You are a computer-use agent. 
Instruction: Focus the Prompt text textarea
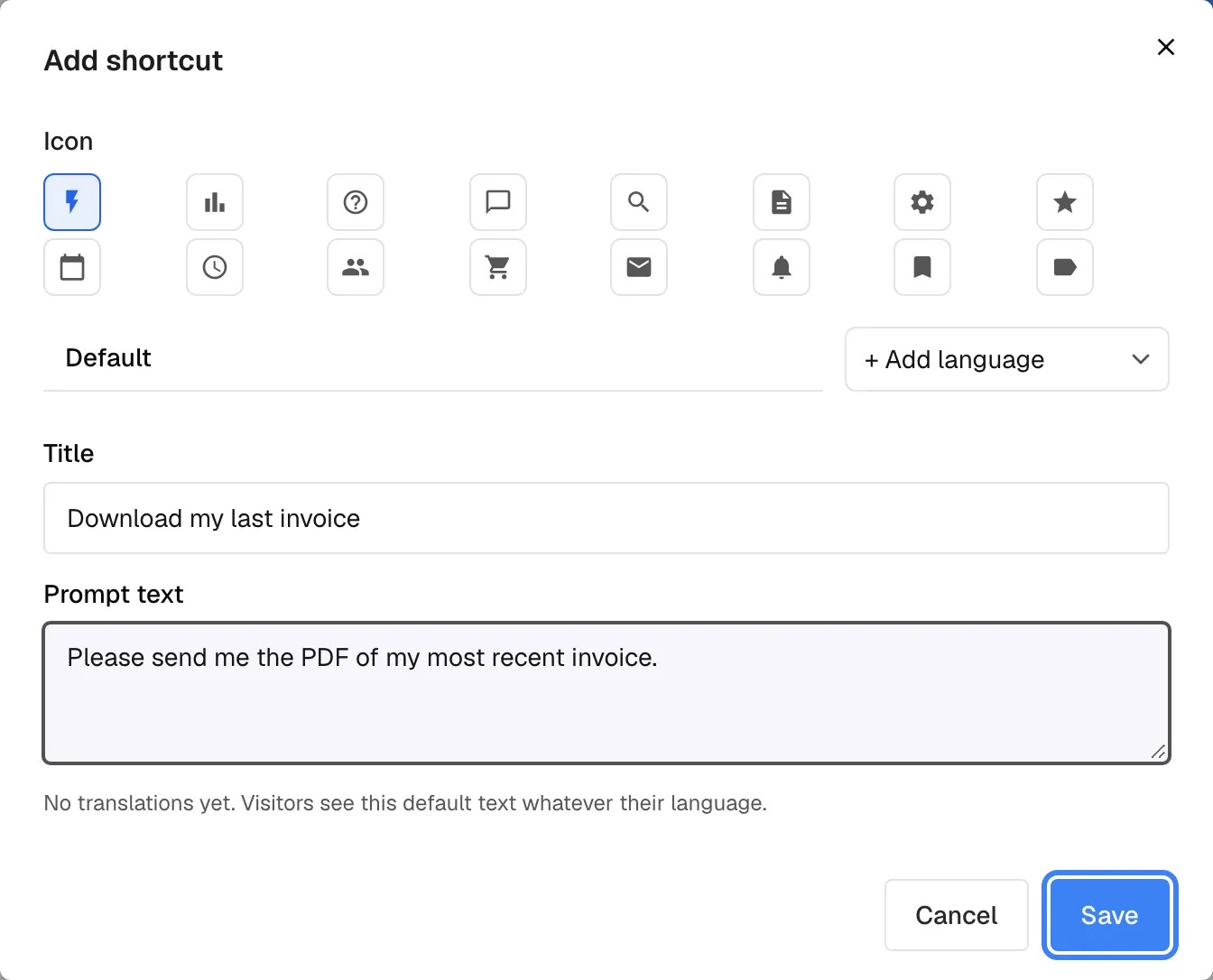click(606, 693)
